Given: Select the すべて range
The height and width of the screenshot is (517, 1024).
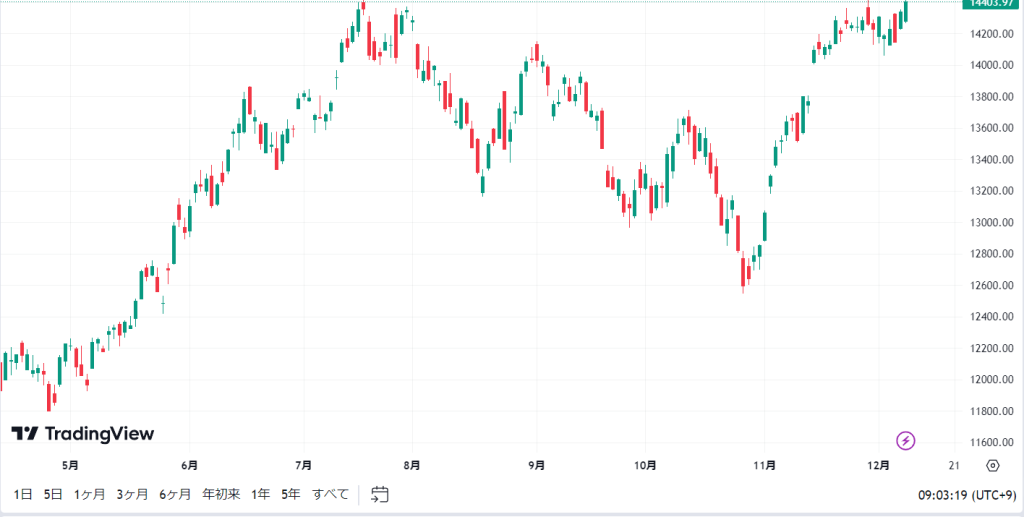Looking at the screenshot, I should pyautogui.click(x=330, y=494).
